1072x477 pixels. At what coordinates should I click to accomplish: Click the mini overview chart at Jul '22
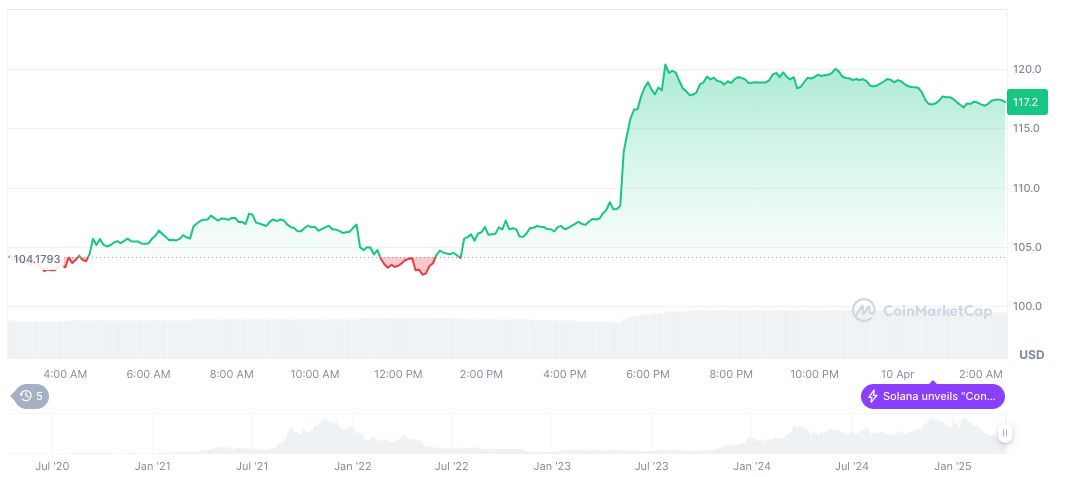[x=452, y=440]
